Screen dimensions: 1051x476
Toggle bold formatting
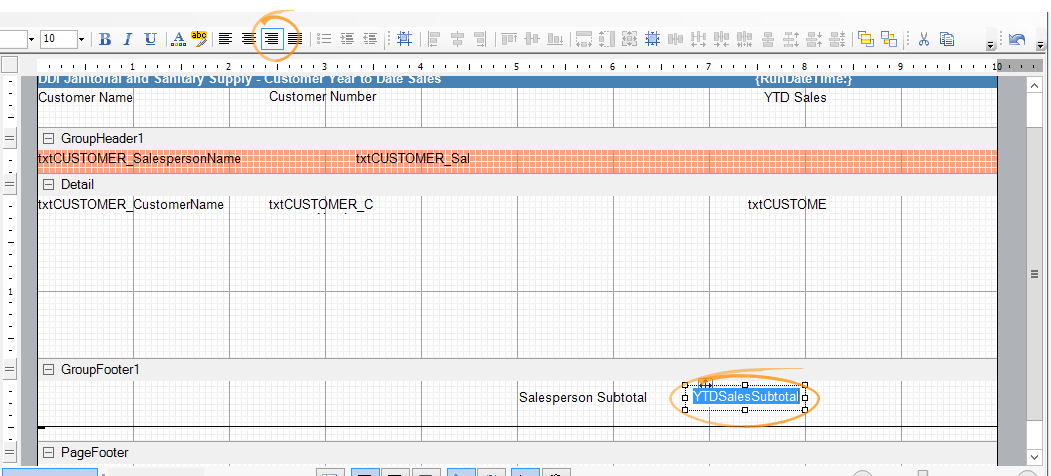[x=105, y=39]
